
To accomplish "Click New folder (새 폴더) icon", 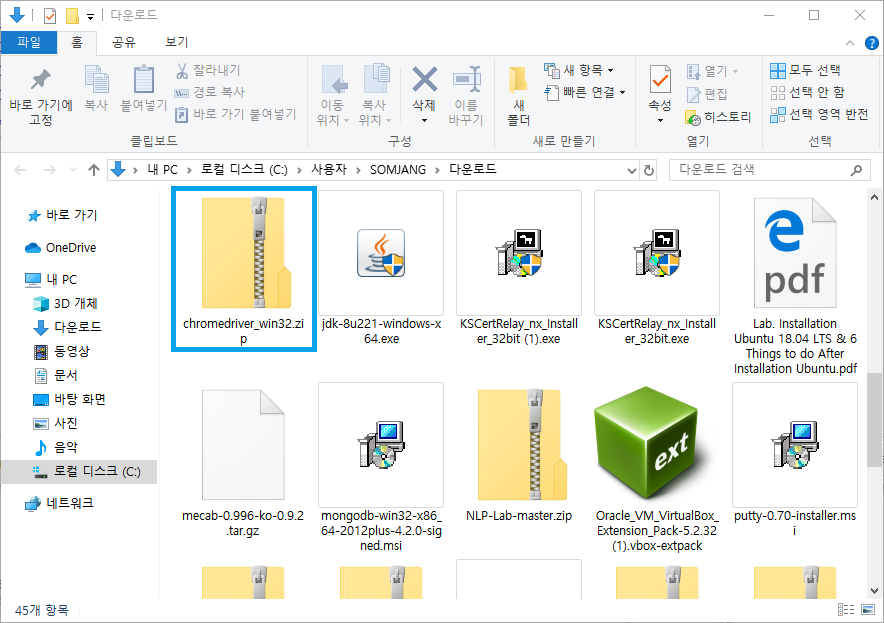I will click(518, 79).
